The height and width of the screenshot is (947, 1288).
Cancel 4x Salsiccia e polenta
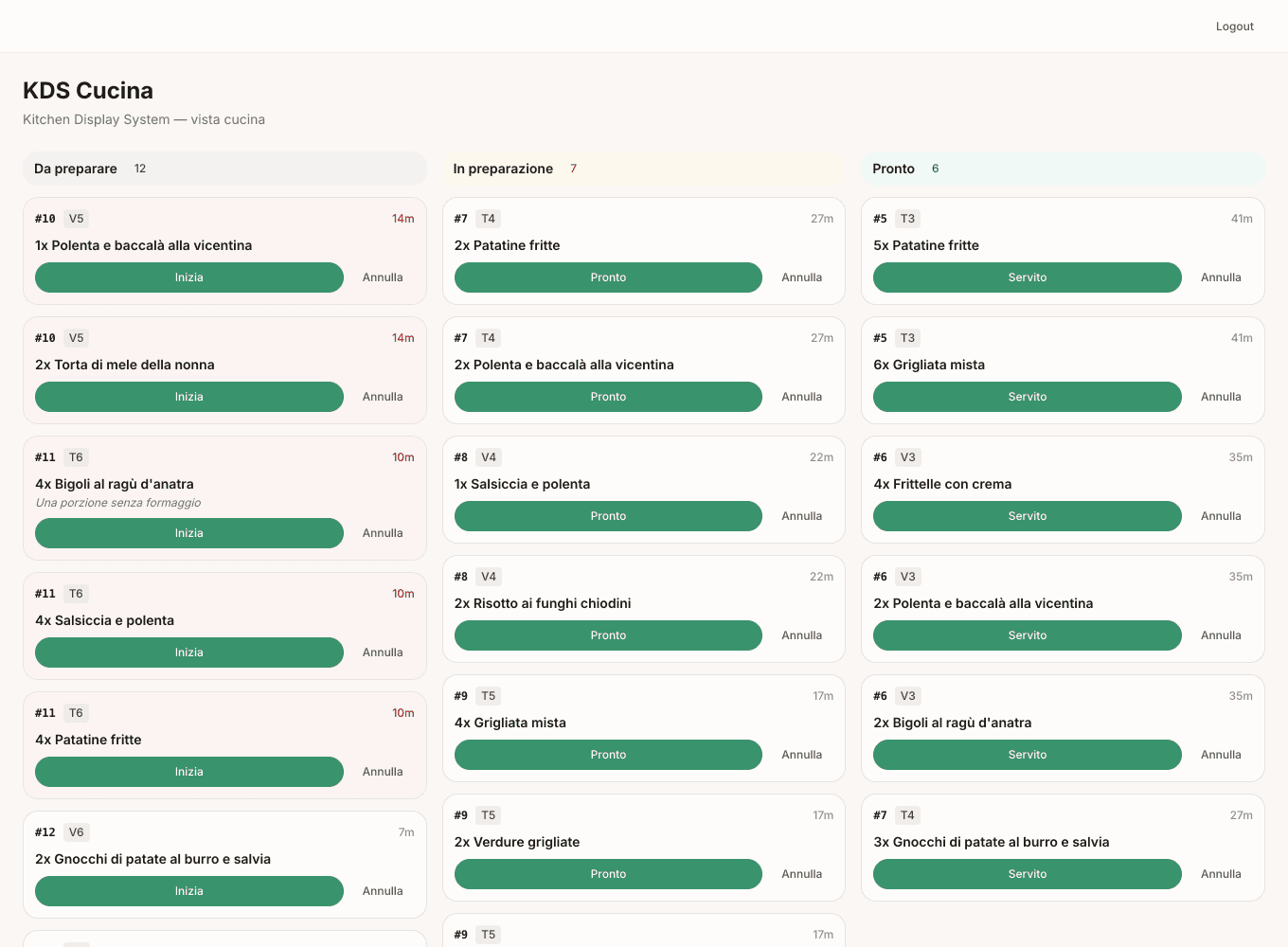pos(383,652)
